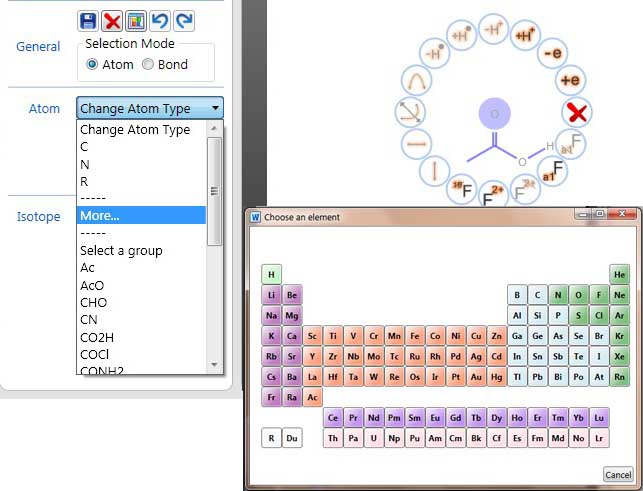Click the double-arrow rotate radial button
Image resolution: width=643 pixels, height=491 pixels.
click(410, 112)
